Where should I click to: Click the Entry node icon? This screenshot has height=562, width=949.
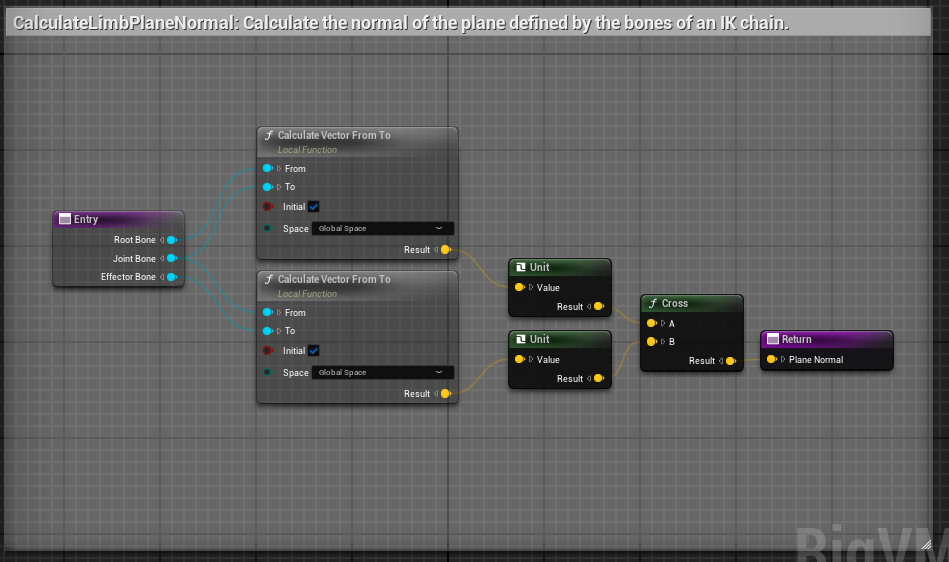(x=65, y=219)
